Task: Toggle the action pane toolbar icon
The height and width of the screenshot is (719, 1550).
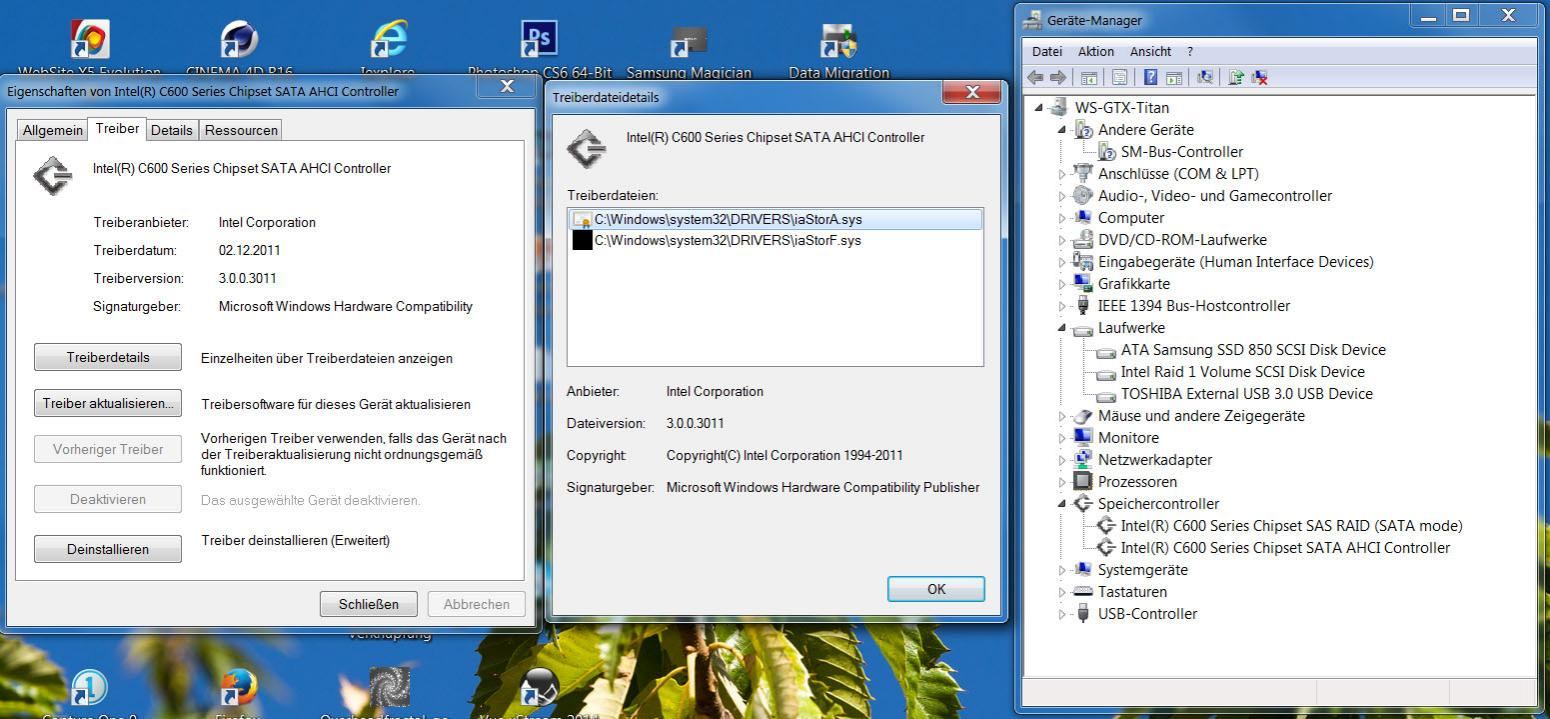Action: (x=1174, y=77)
